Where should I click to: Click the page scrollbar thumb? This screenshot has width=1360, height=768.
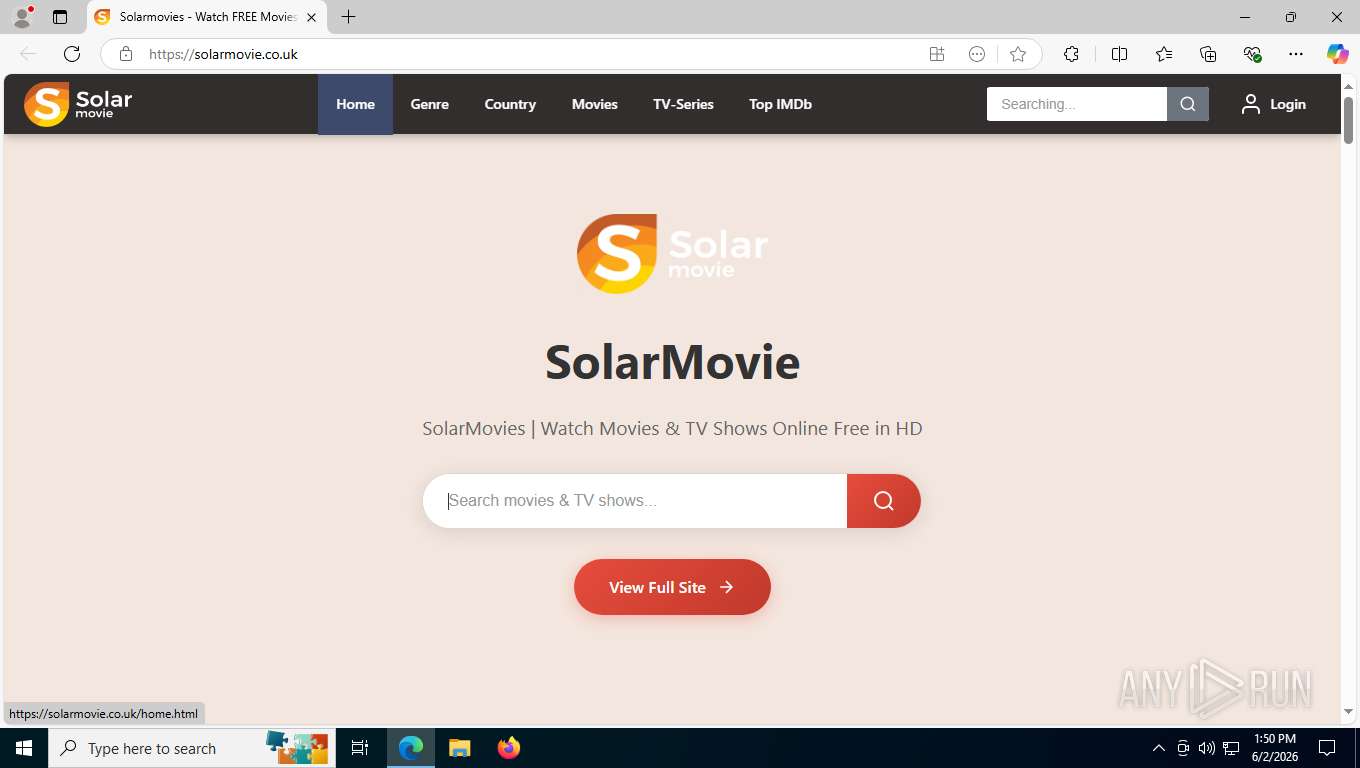pos(1348,120)
